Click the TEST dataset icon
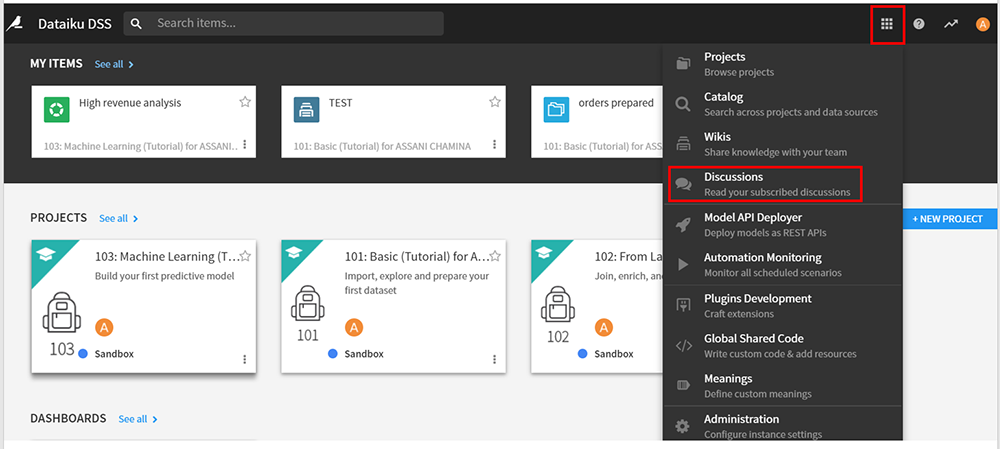The image size is (1000, 449). [307, 108]
